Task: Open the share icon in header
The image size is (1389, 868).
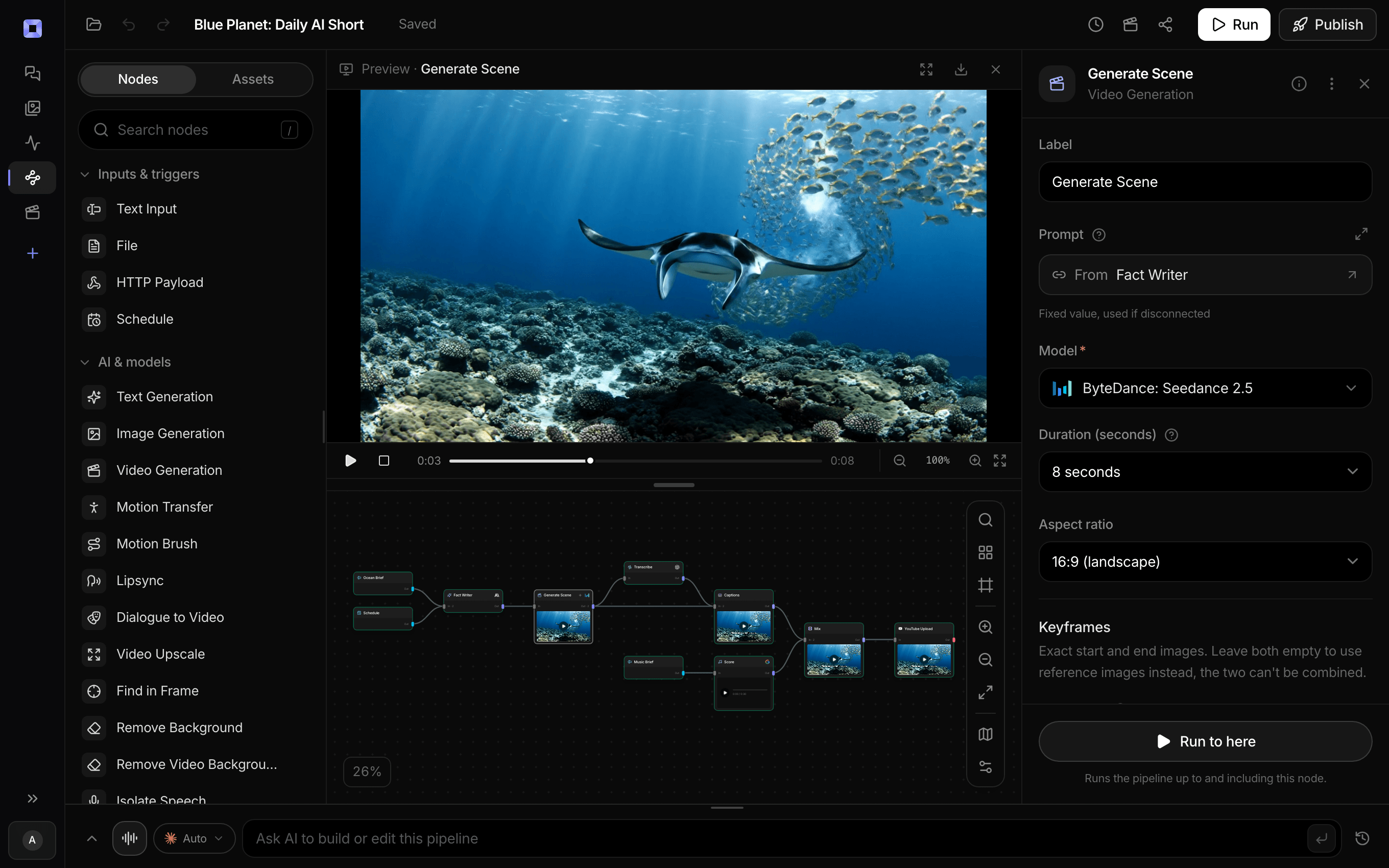Action: pos(1165,24)
